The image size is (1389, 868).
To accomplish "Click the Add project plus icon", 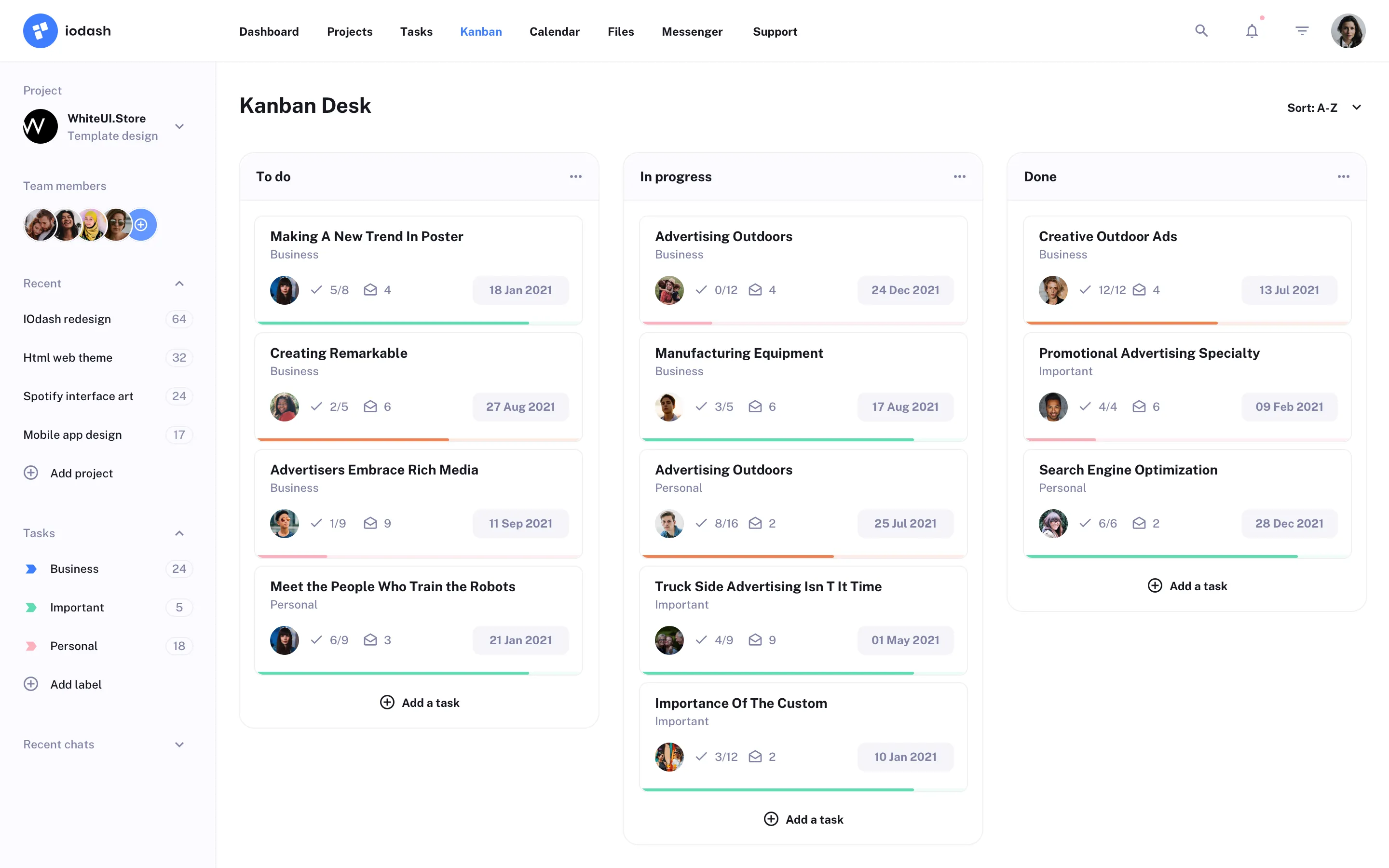I will coord(30,473).
